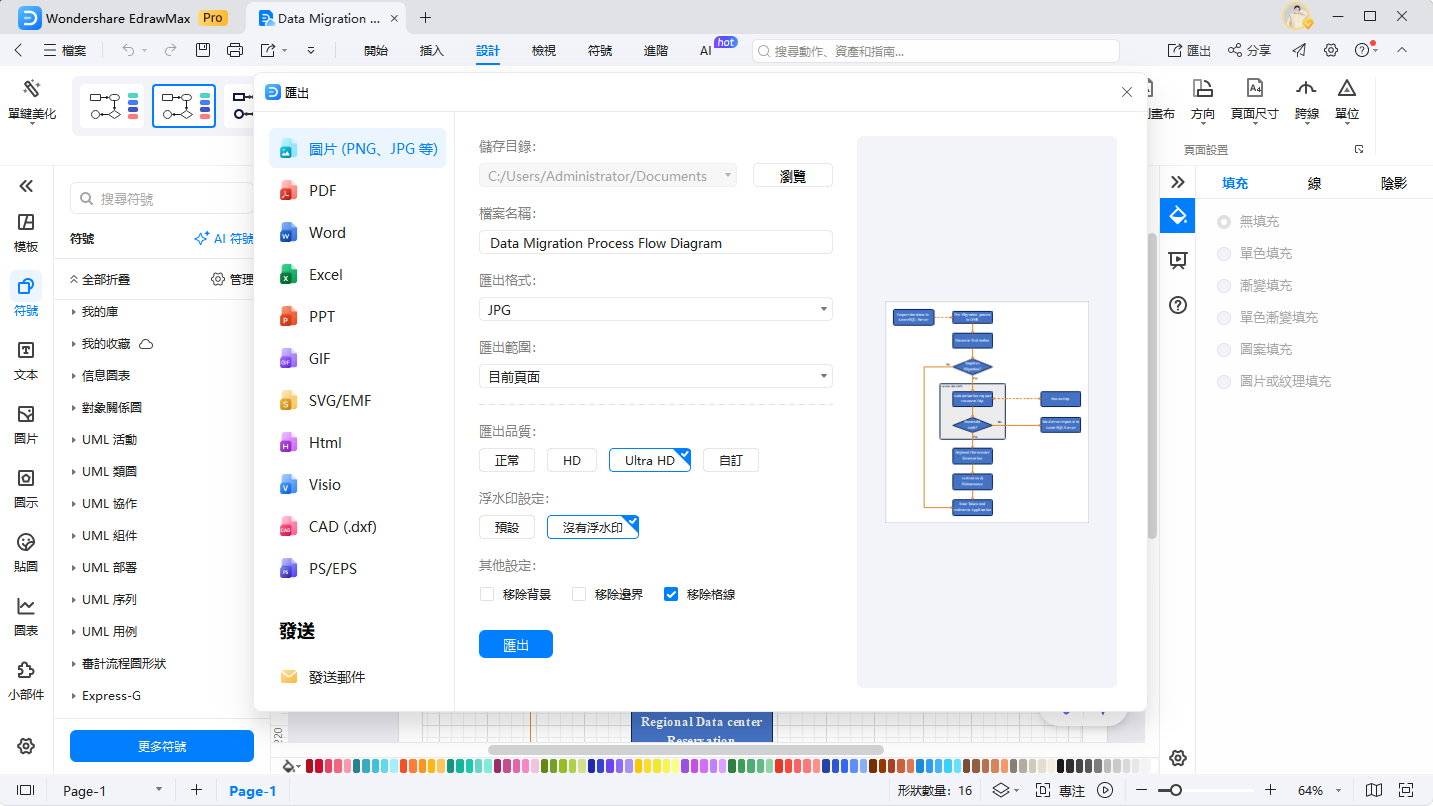
Task: Select PDF export format in sidebar
Action: coord(322,191)
